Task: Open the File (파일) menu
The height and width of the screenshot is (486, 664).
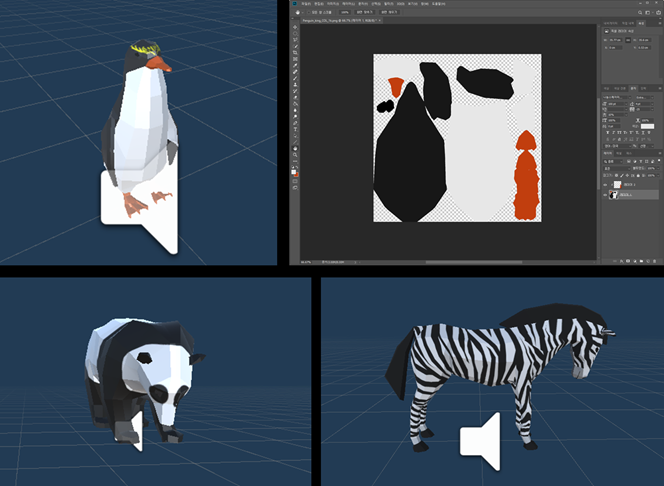Action: click(x=306, y=4)
